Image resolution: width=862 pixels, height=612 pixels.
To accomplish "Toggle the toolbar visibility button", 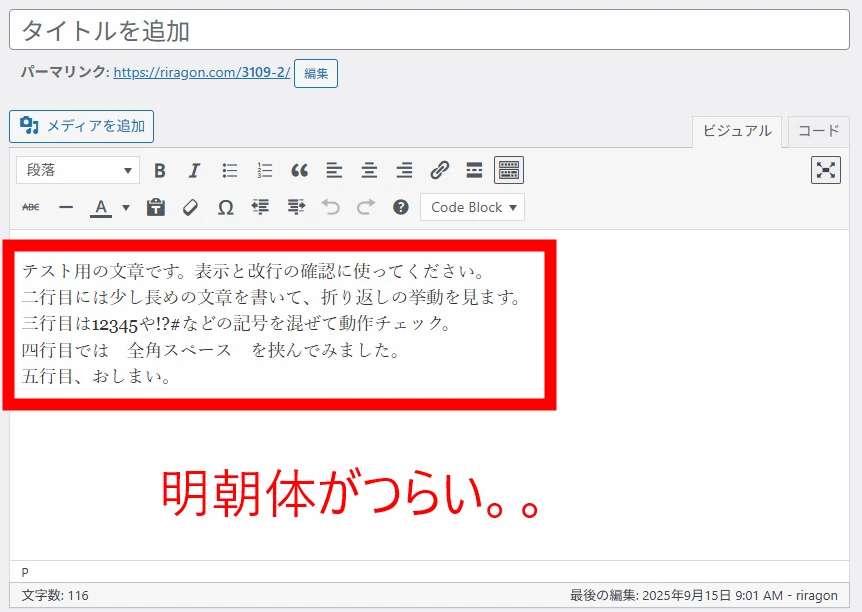I will 509,170.
